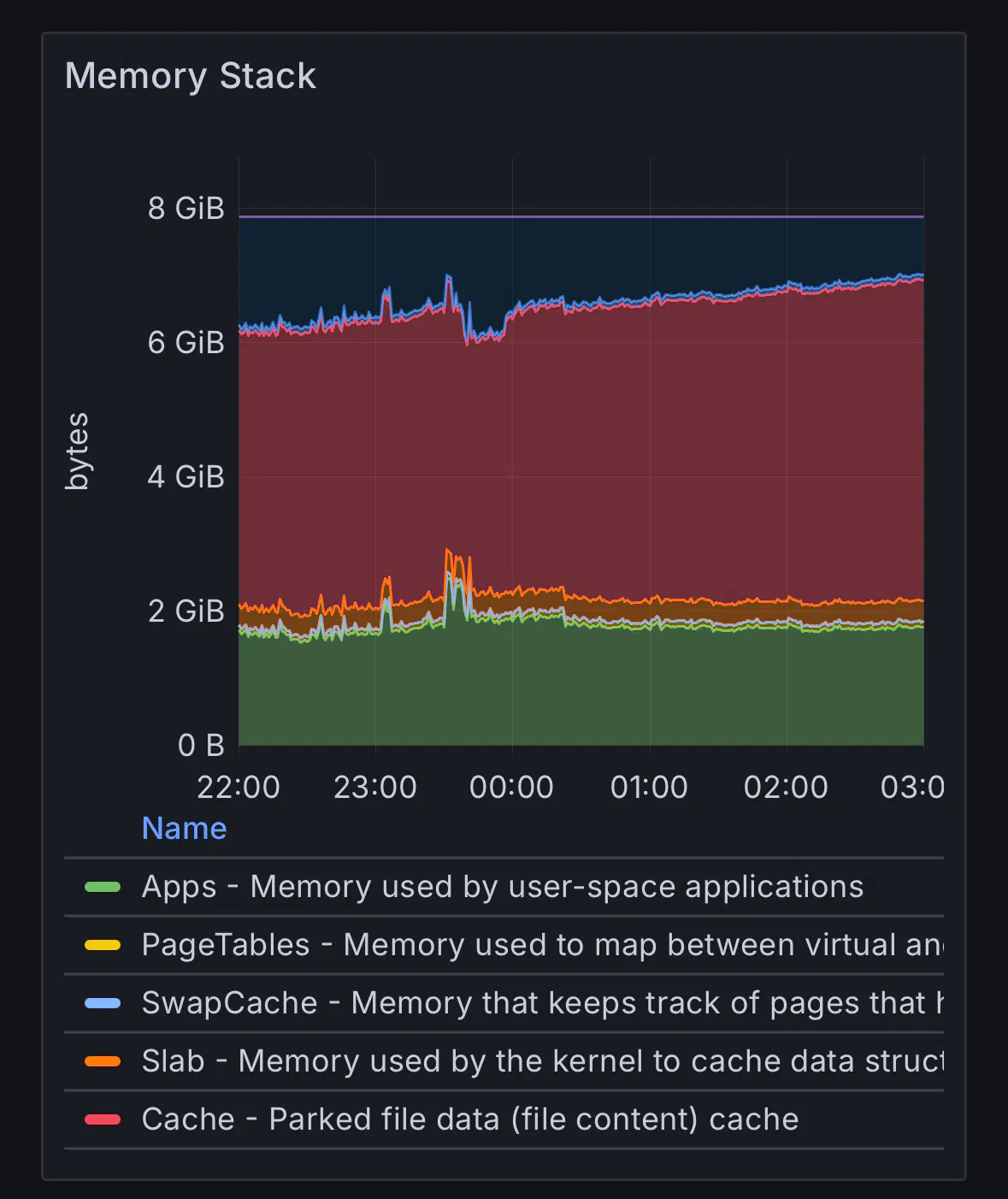1008x1199 pixels.
Task: Click the vertical bytes axis title
Action: point(77,451)
